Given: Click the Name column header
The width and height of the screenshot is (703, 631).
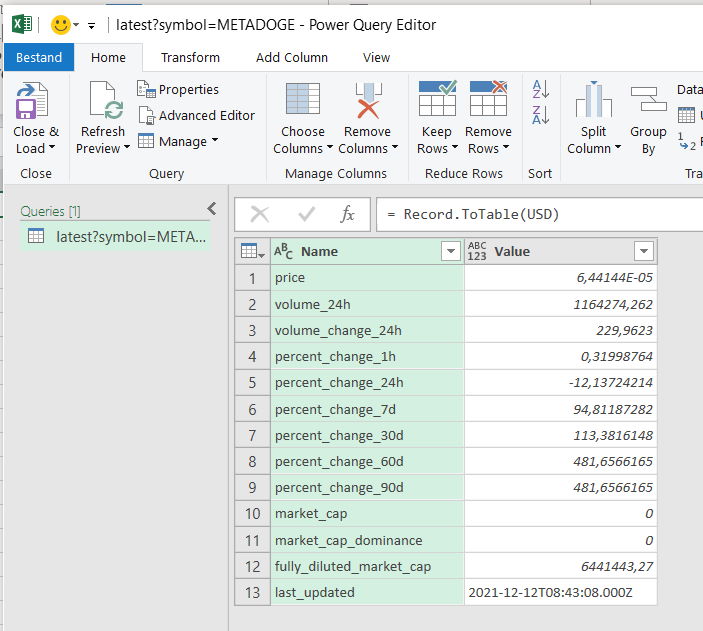Looking at the screenshot, I should 367,251.
